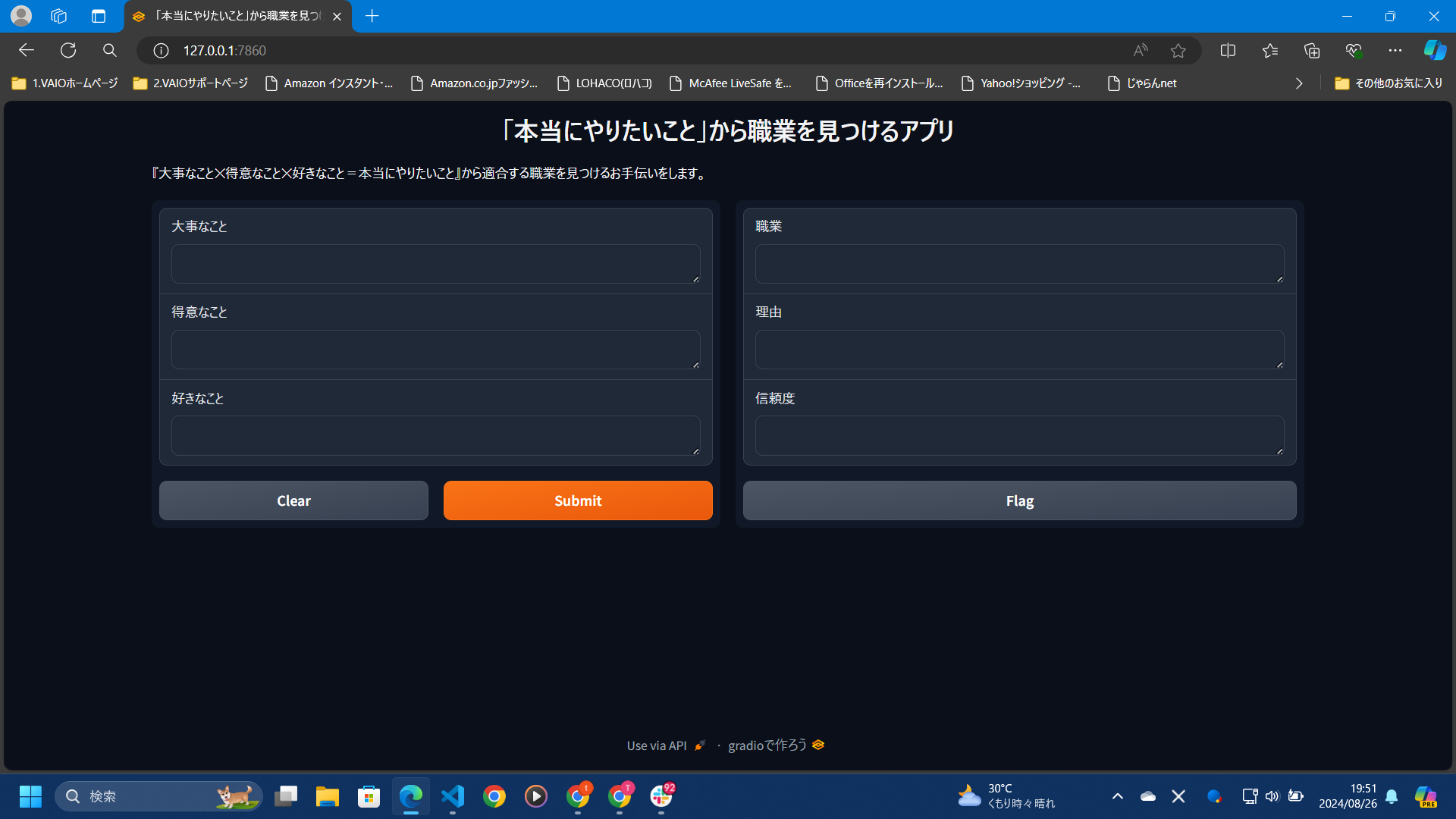This screenshot has height=819, width=1456.
Task: Open Read aloud icon in address bar
Action: coord(1140,50)
